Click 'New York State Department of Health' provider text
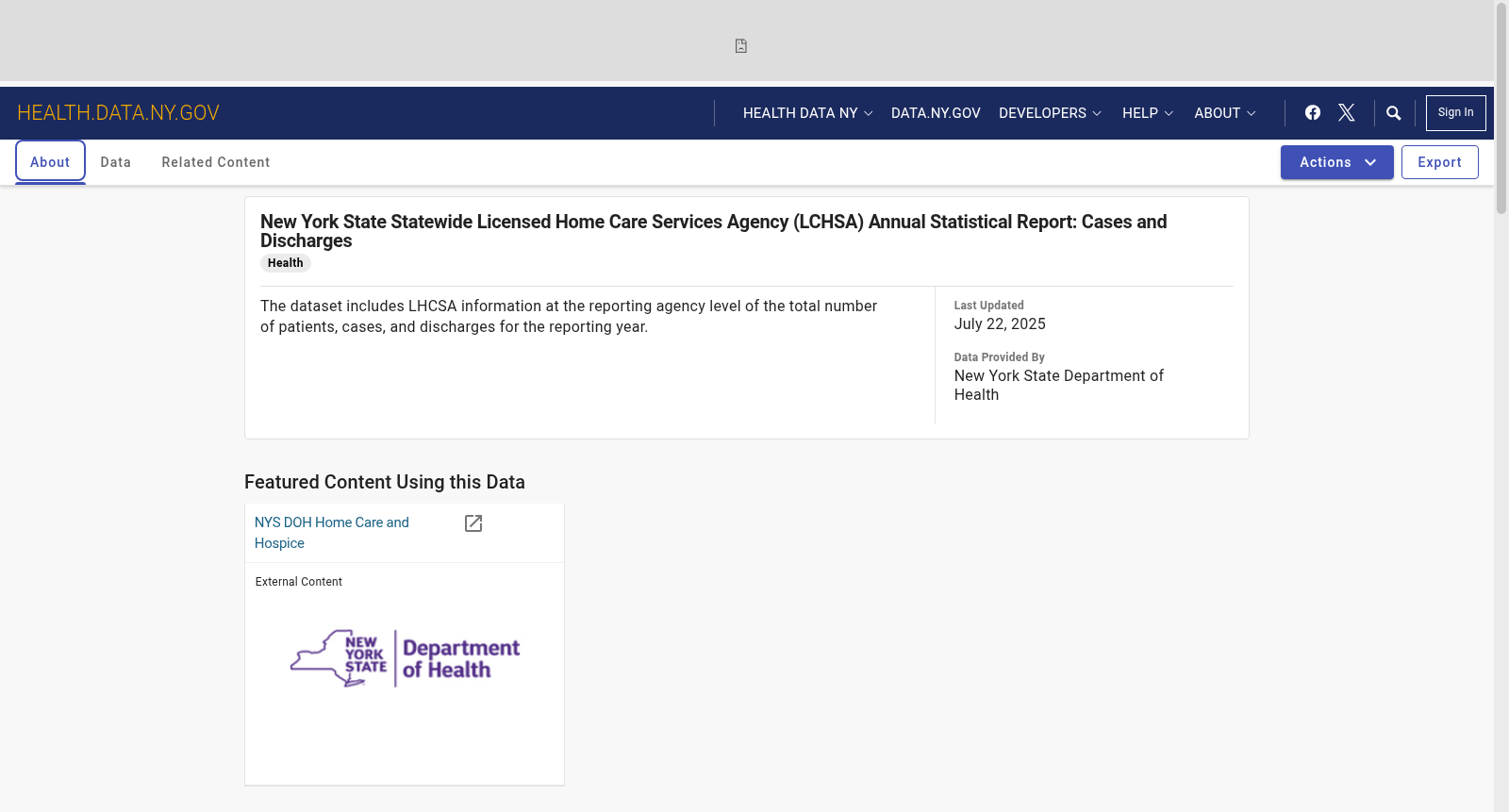This screenshot has width=1509, height=812. click(1058, 385)
